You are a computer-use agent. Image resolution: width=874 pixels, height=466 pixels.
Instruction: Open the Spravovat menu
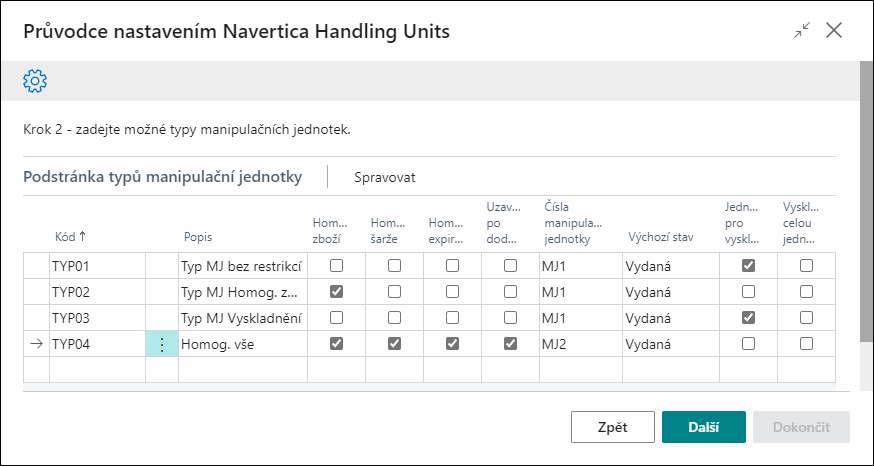click(x=385, y=178)
